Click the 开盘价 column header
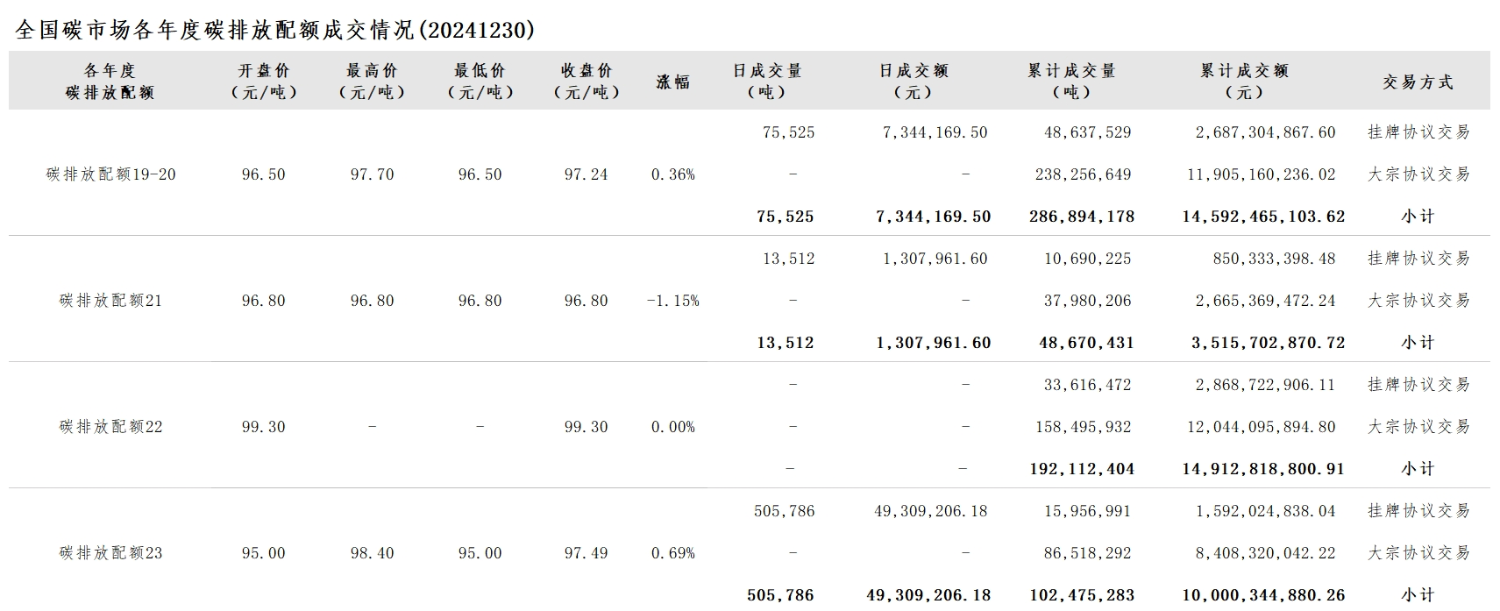 coord(264,81)
